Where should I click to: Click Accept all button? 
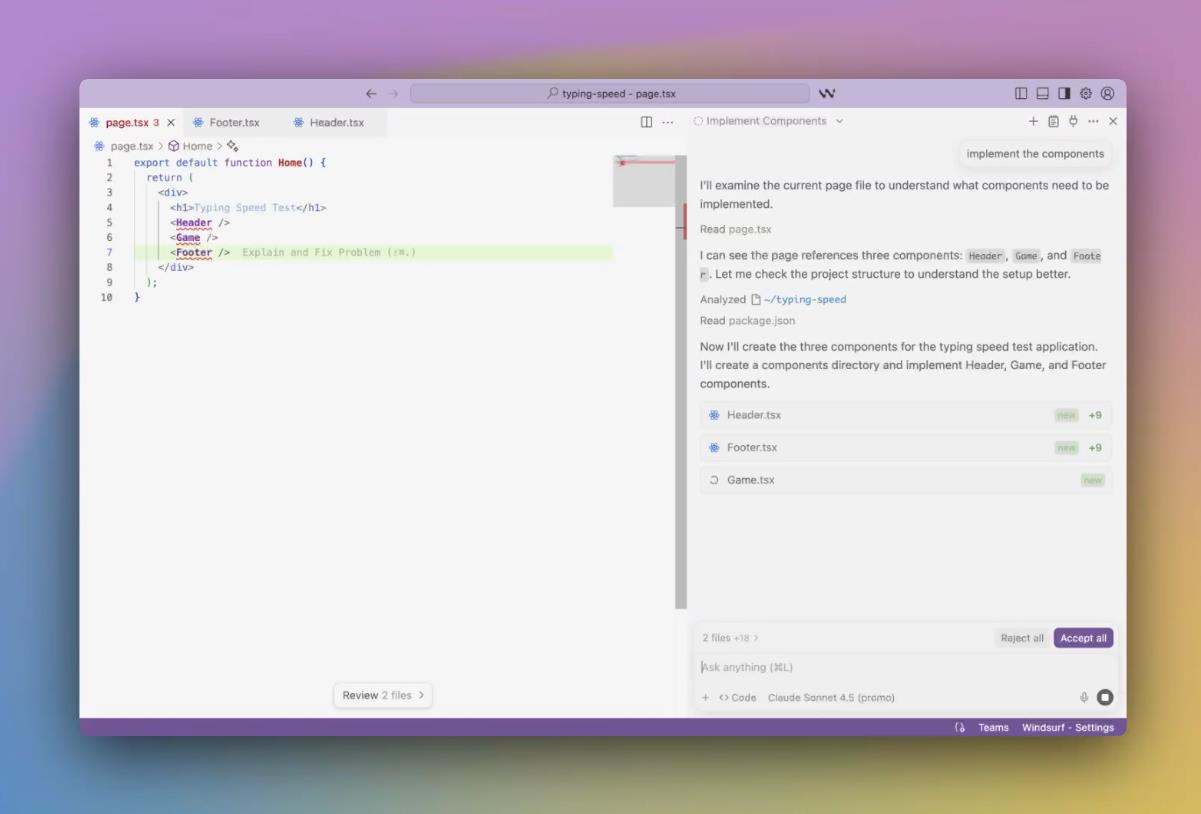pyautogui.click(x=1083, y=638)
